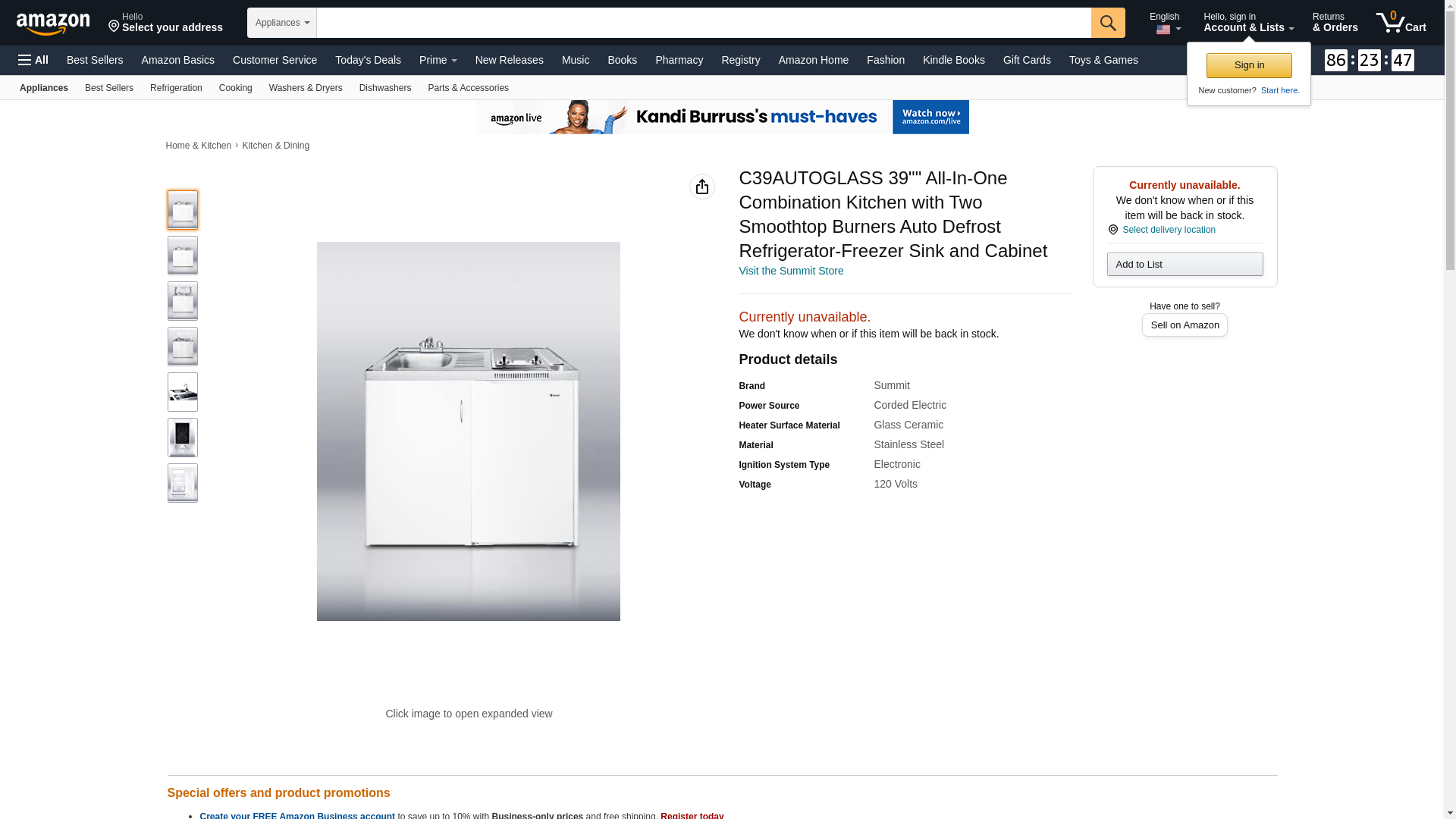Click the share icon above product image
Viewport: 1456px width, 819px height.
click(702, 187)
